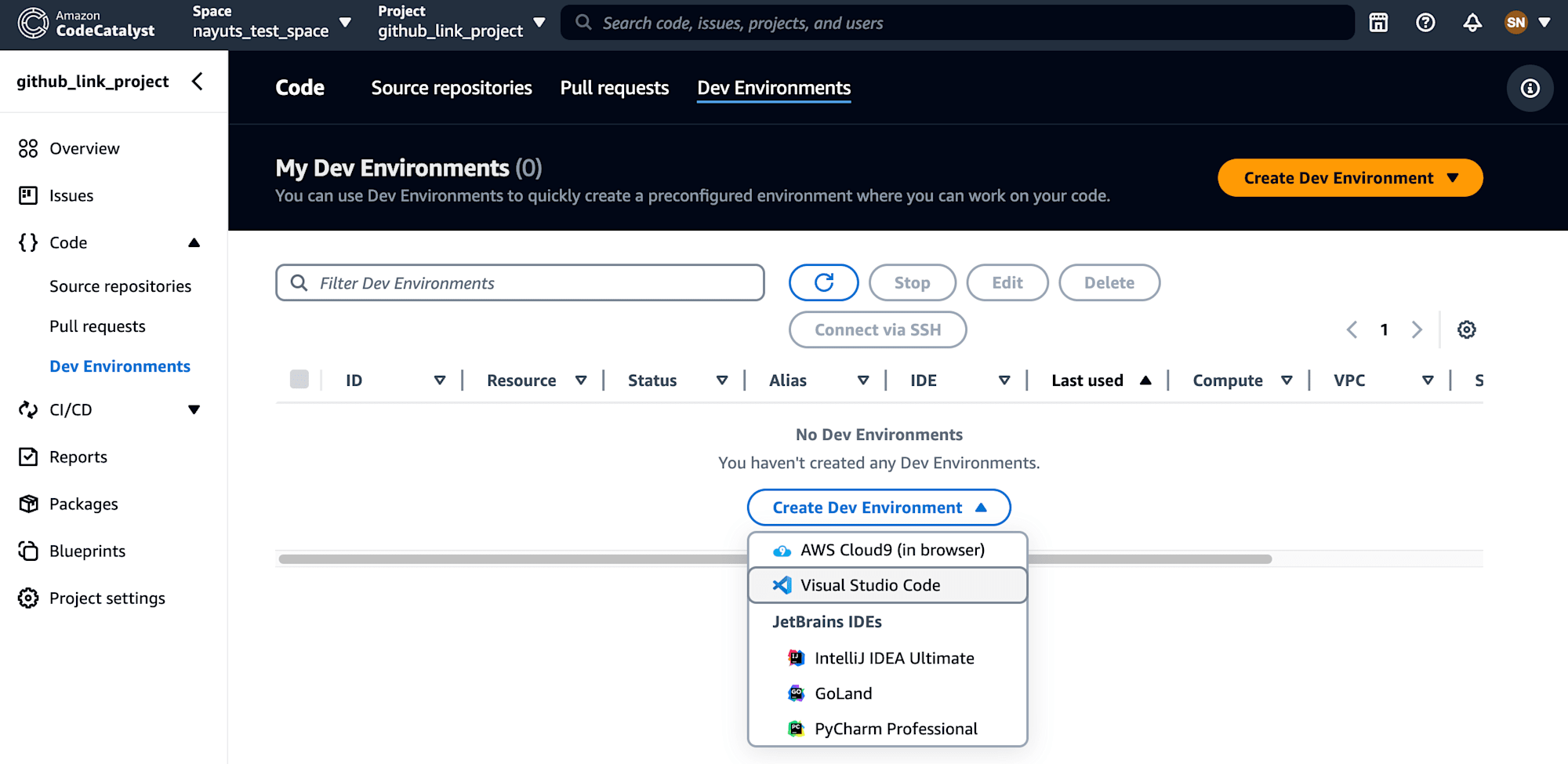This screenshot has height=764, width=1568.
Task: Go to next page arrow
Action: [x=1416, y=329]
